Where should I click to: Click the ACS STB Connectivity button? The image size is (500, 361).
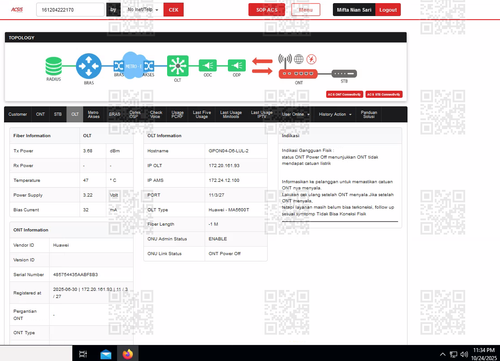pyautogui.click(x=384, y=94)
